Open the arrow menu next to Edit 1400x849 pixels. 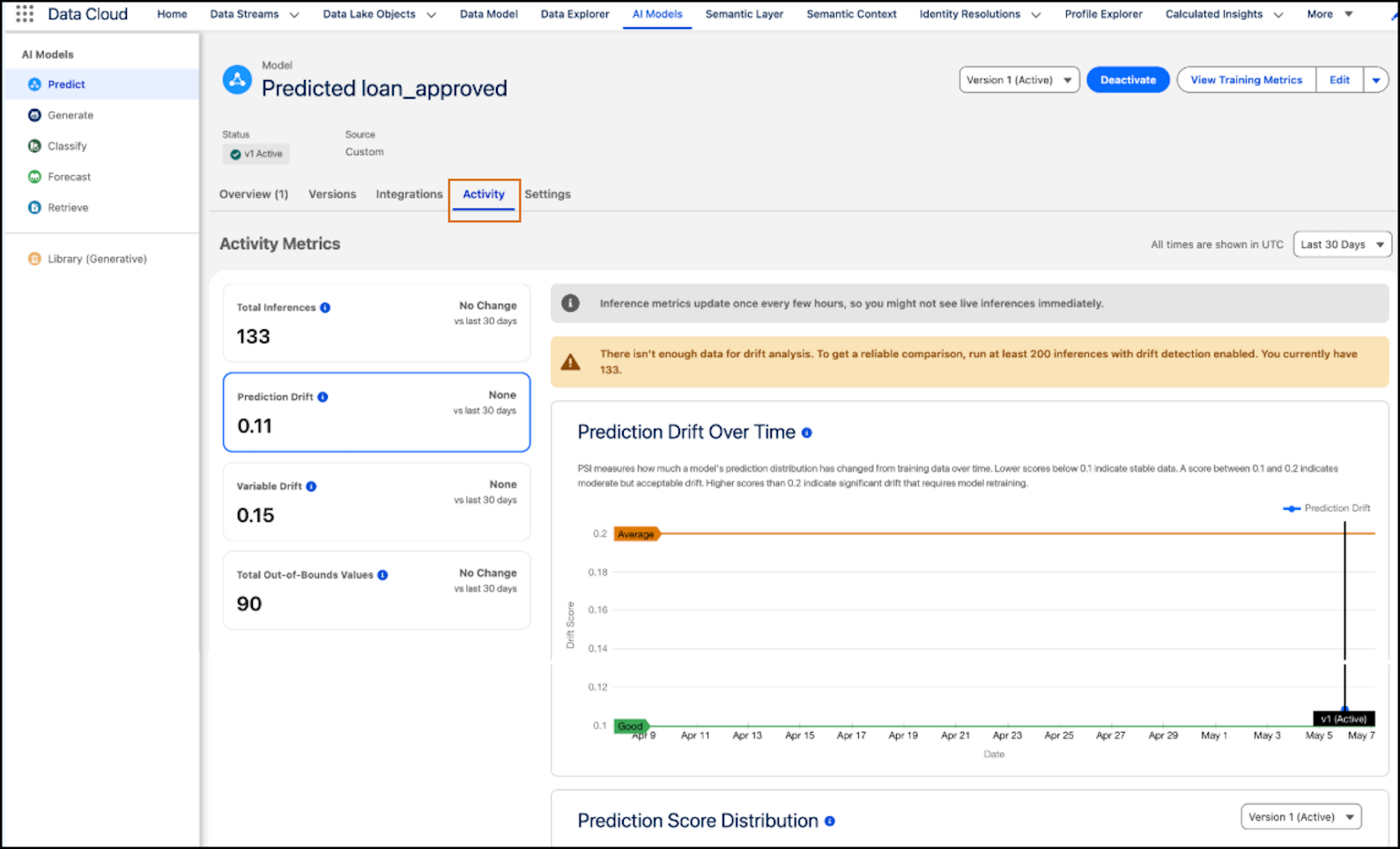1375,80
